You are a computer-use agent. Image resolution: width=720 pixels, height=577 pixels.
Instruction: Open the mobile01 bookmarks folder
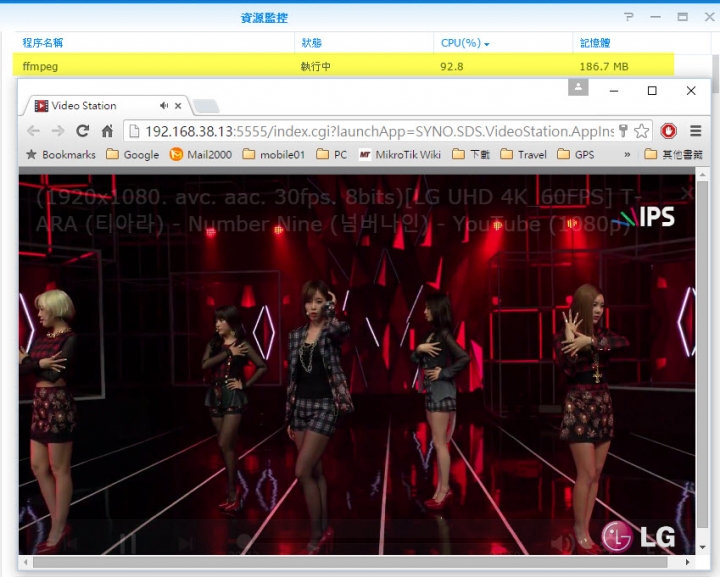click(x=274, y=155)
